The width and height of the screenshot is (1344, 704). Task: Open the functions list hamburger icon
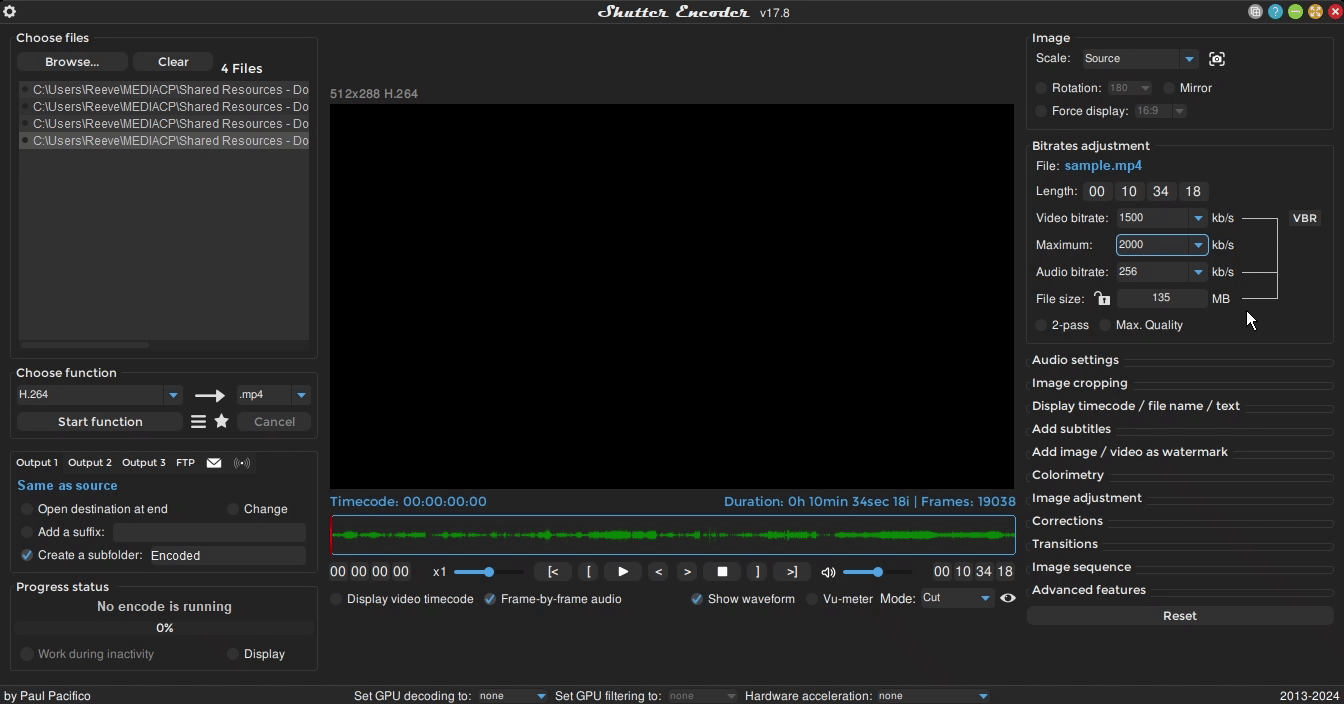click(x=198, y=422)
